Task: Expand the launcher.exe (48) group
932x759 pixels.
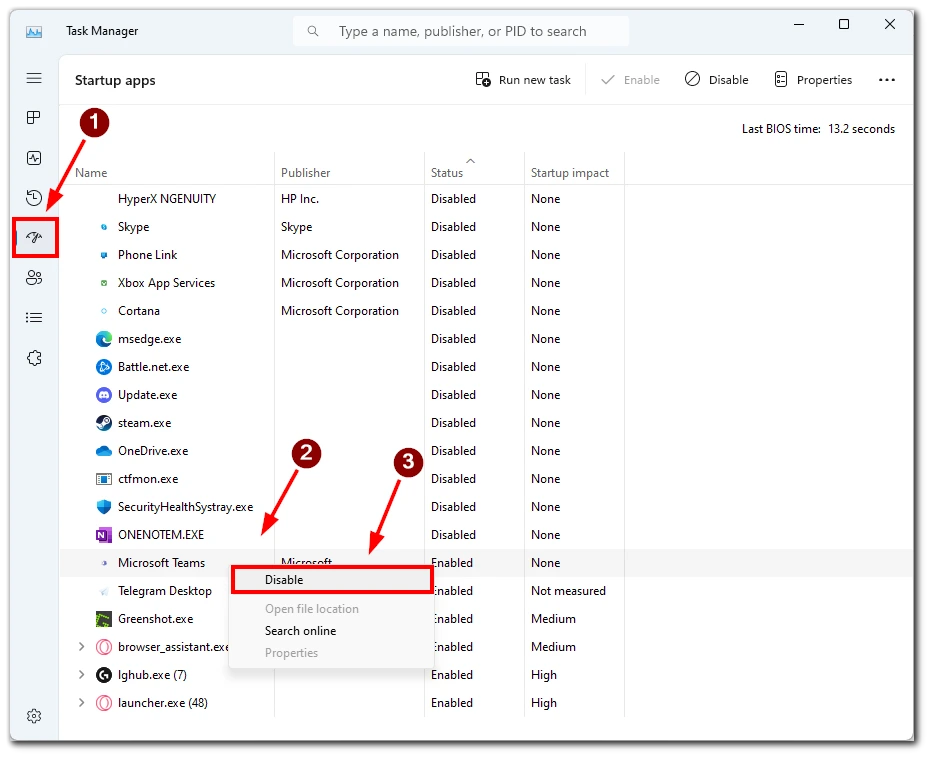Action: point(81,703)
